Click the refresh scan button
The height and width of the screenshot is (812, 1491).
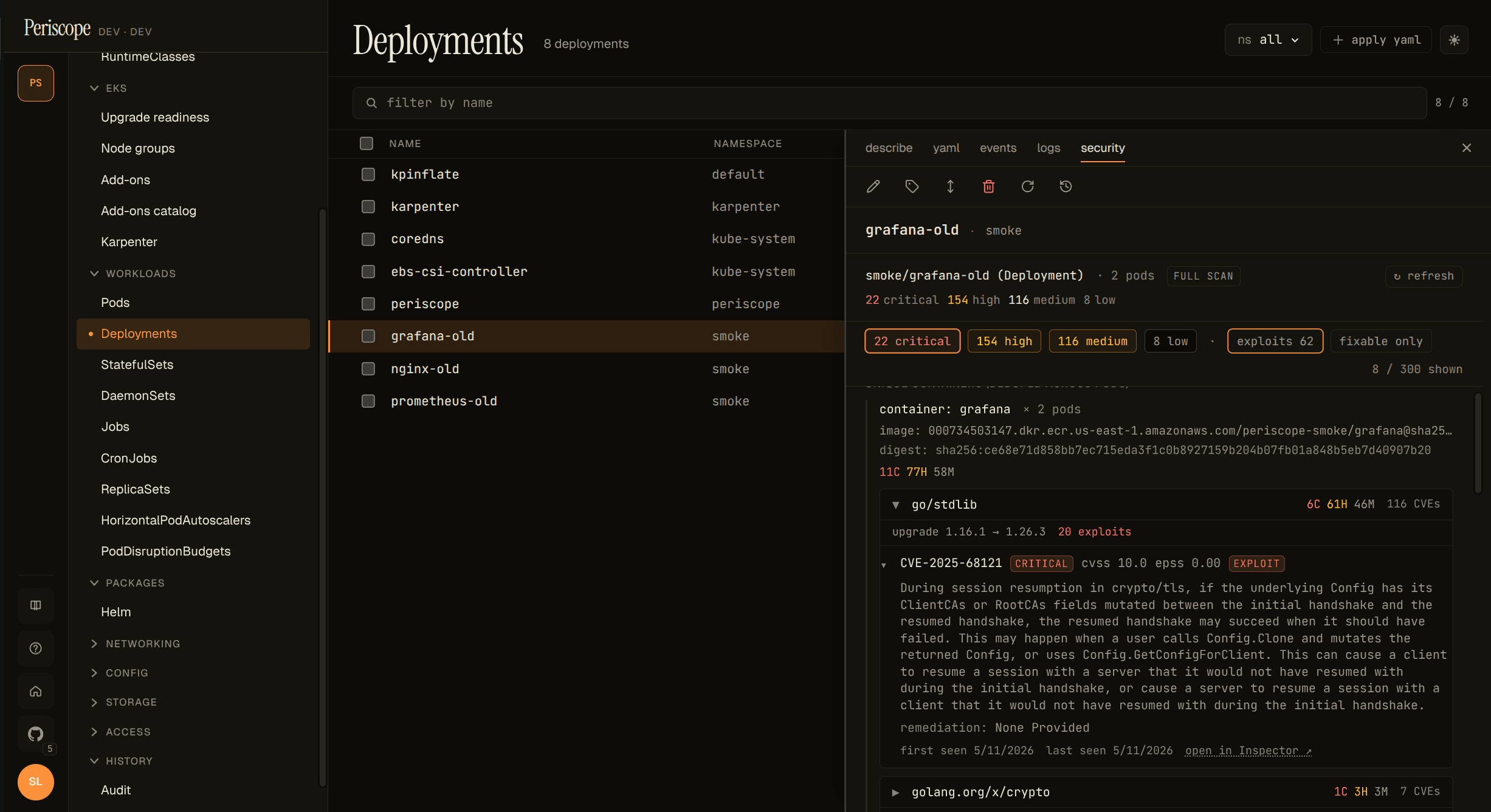click(1424, 276)
